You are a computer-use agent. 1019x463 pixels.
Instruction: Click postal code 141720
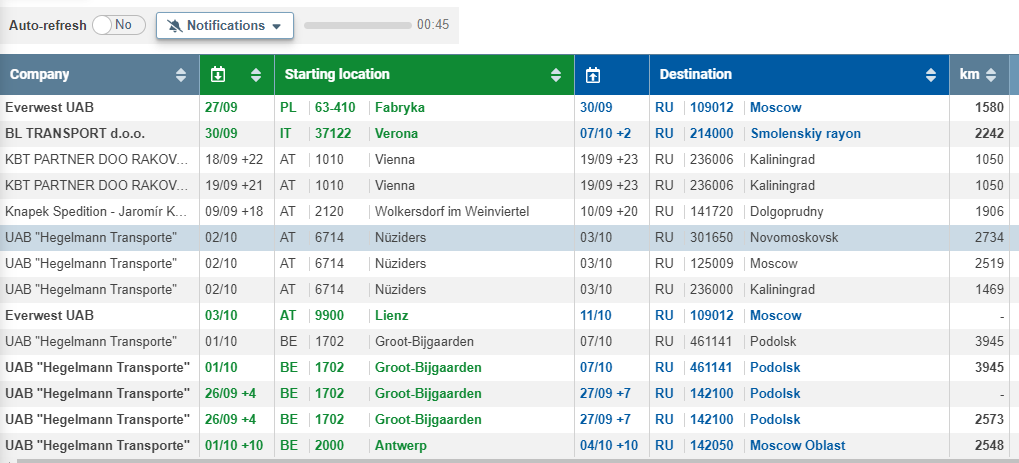[712, 211]
